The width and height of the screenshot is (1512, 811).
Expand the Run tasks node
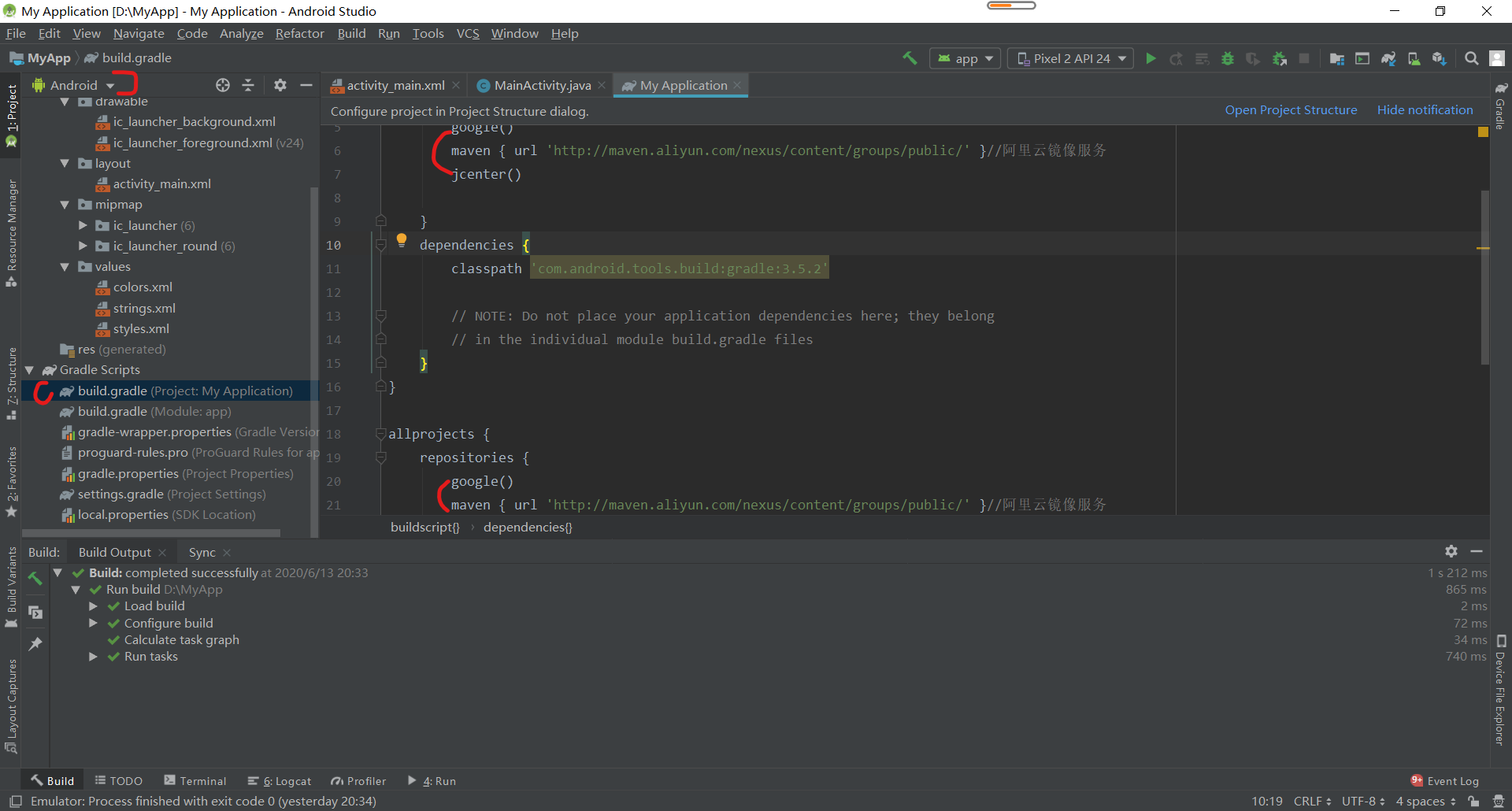(x=93, y=656)
